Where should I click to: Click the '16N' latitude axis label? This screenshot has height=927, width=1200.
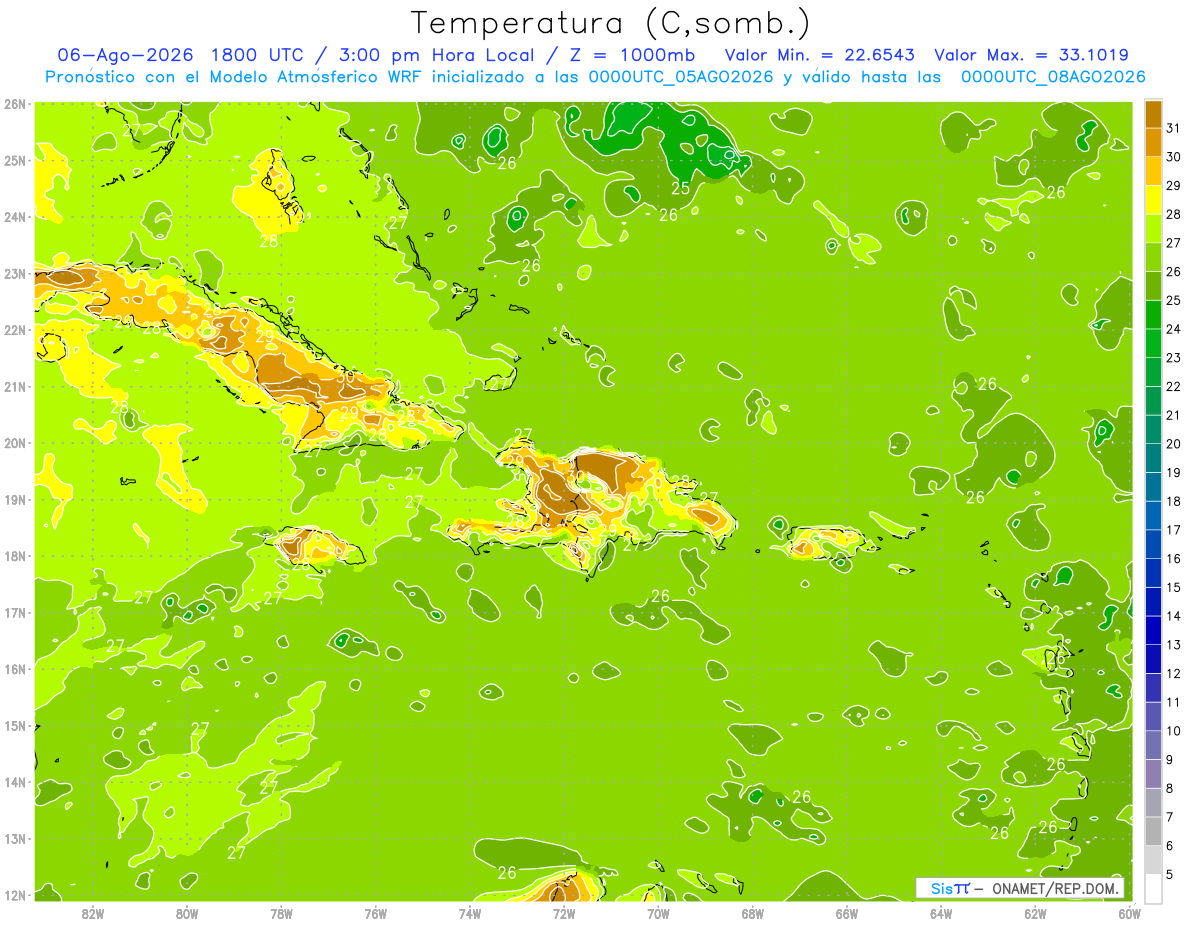coord(15,669)
